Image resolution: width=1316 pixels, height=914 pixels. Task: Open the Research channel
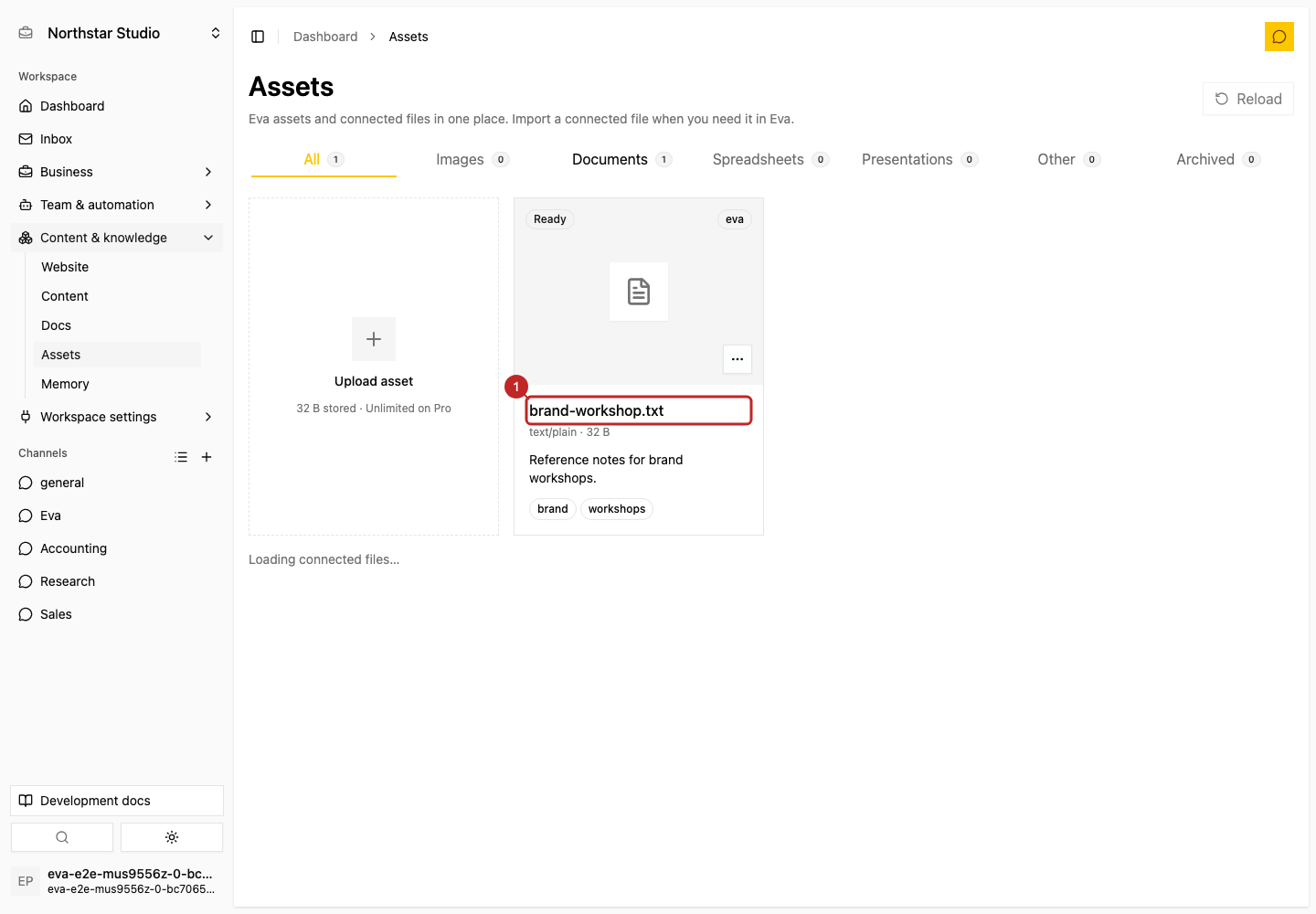pos(117,581)
